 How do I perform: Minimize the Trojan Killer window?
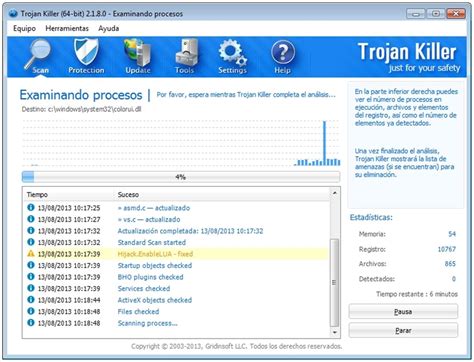(416, 14)
